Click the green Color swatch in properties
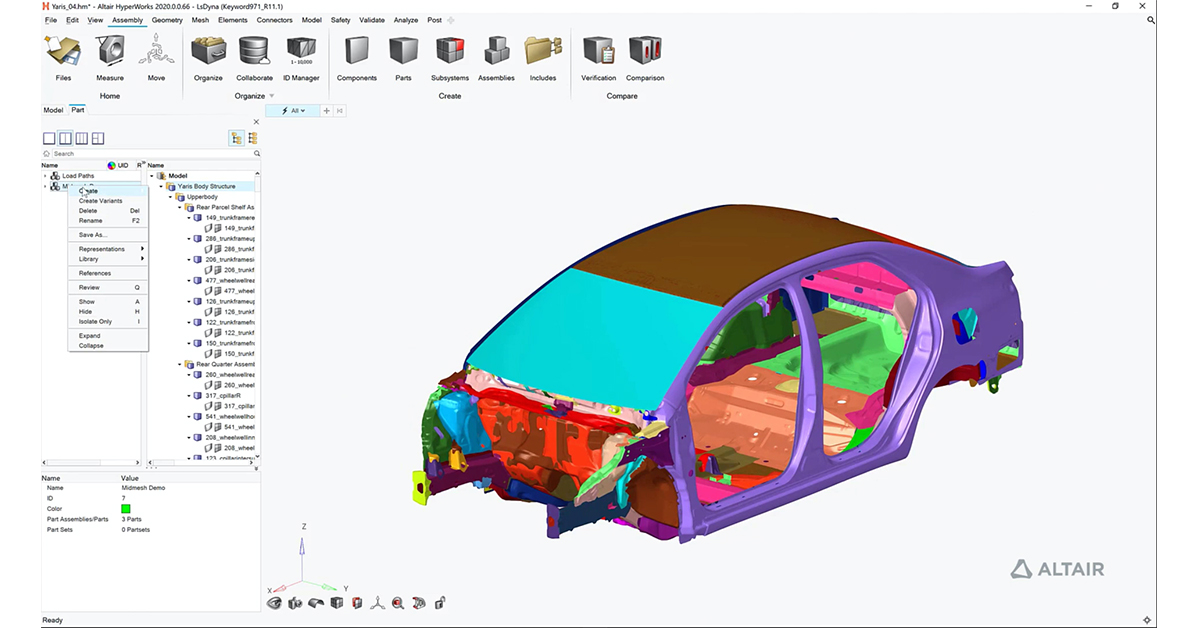 pos(126,509)
